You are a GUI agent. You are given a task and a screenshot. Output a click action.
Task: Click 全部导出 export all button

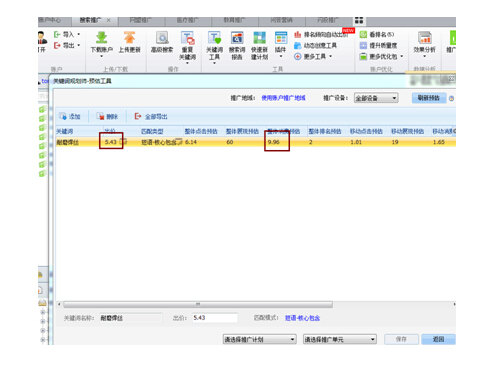coord(151,116)
